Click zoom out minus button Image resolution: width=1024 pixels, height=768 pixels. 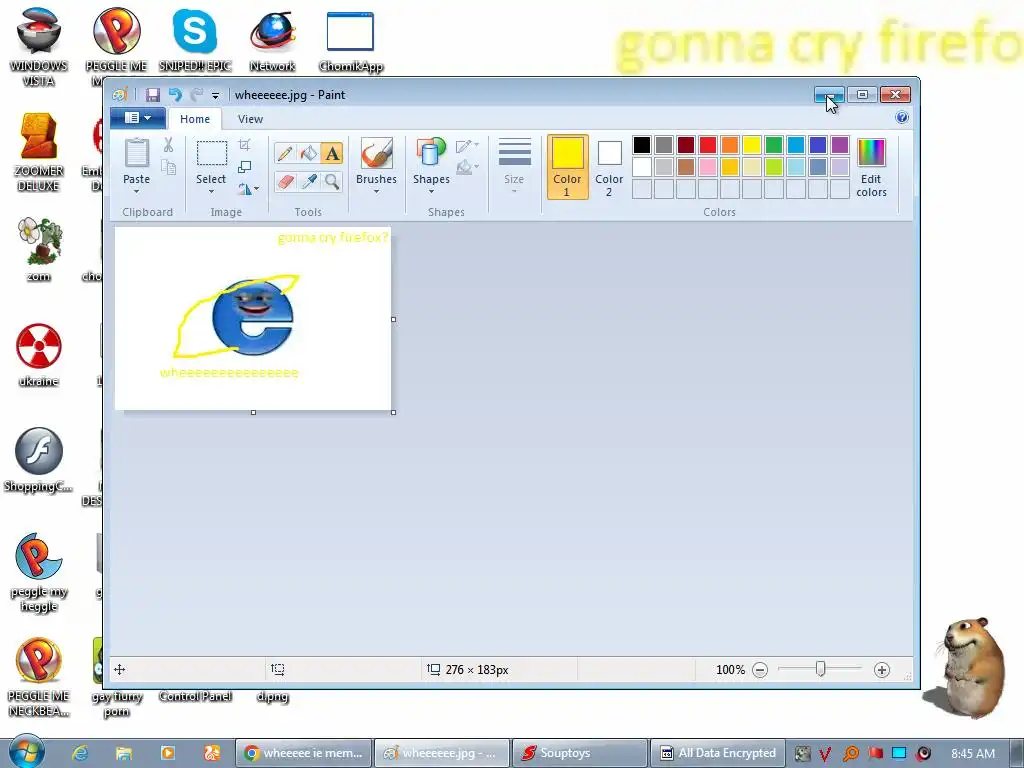(x=760, y=670)
